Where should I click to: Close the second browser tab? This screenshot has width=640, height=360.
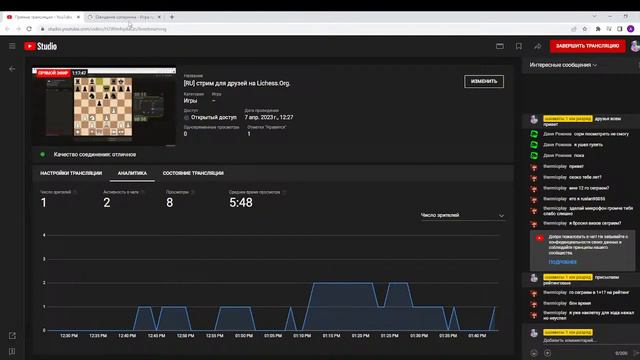click(x=159, y=17)
